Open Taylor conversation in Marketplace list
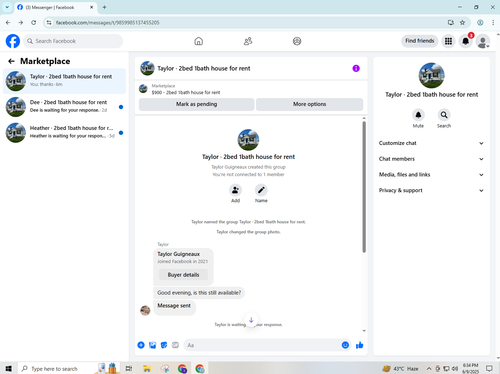This screenshot has width=500, height=374. tap(64, 81)
